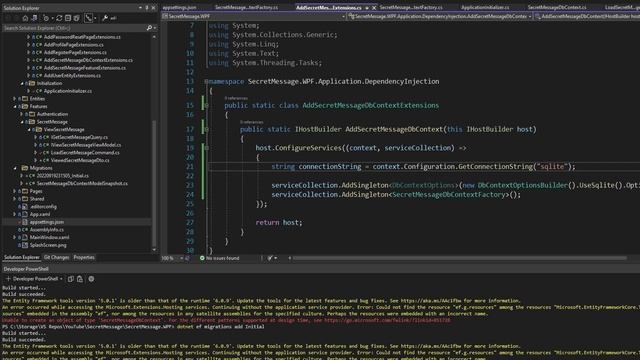The width and height of the screenshot is (640, 360).
Task: Open the appsettings.json editor tab
Action: point(179,7)
